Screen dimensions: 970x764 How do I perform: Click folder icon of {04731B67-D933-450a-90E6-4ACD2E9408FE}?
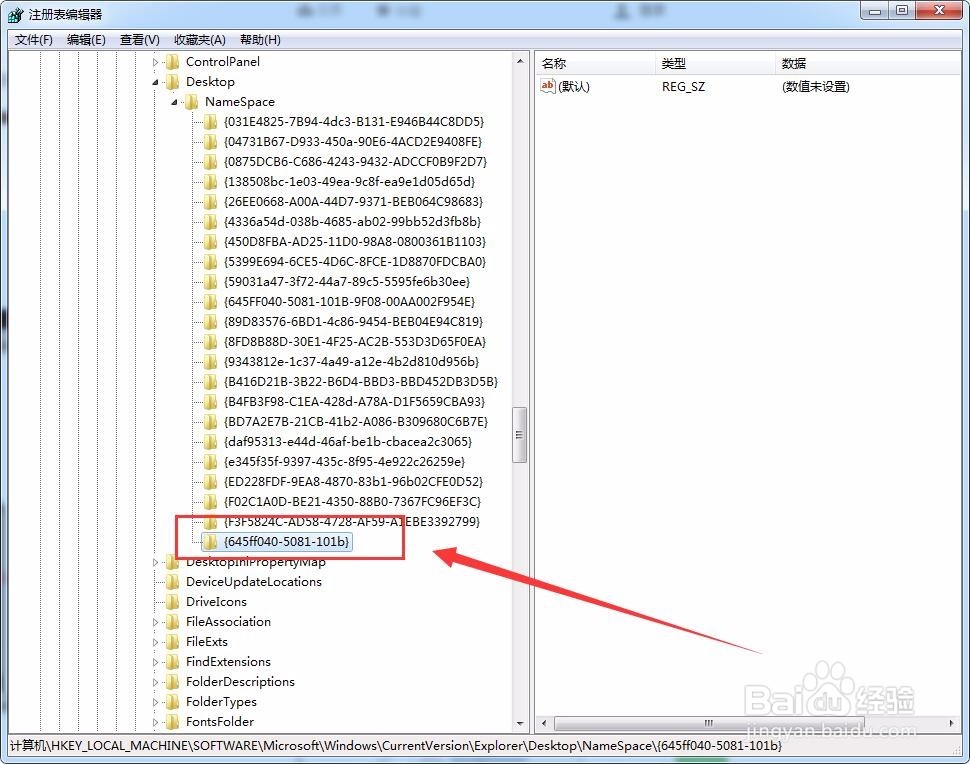(x=211, y=142)
